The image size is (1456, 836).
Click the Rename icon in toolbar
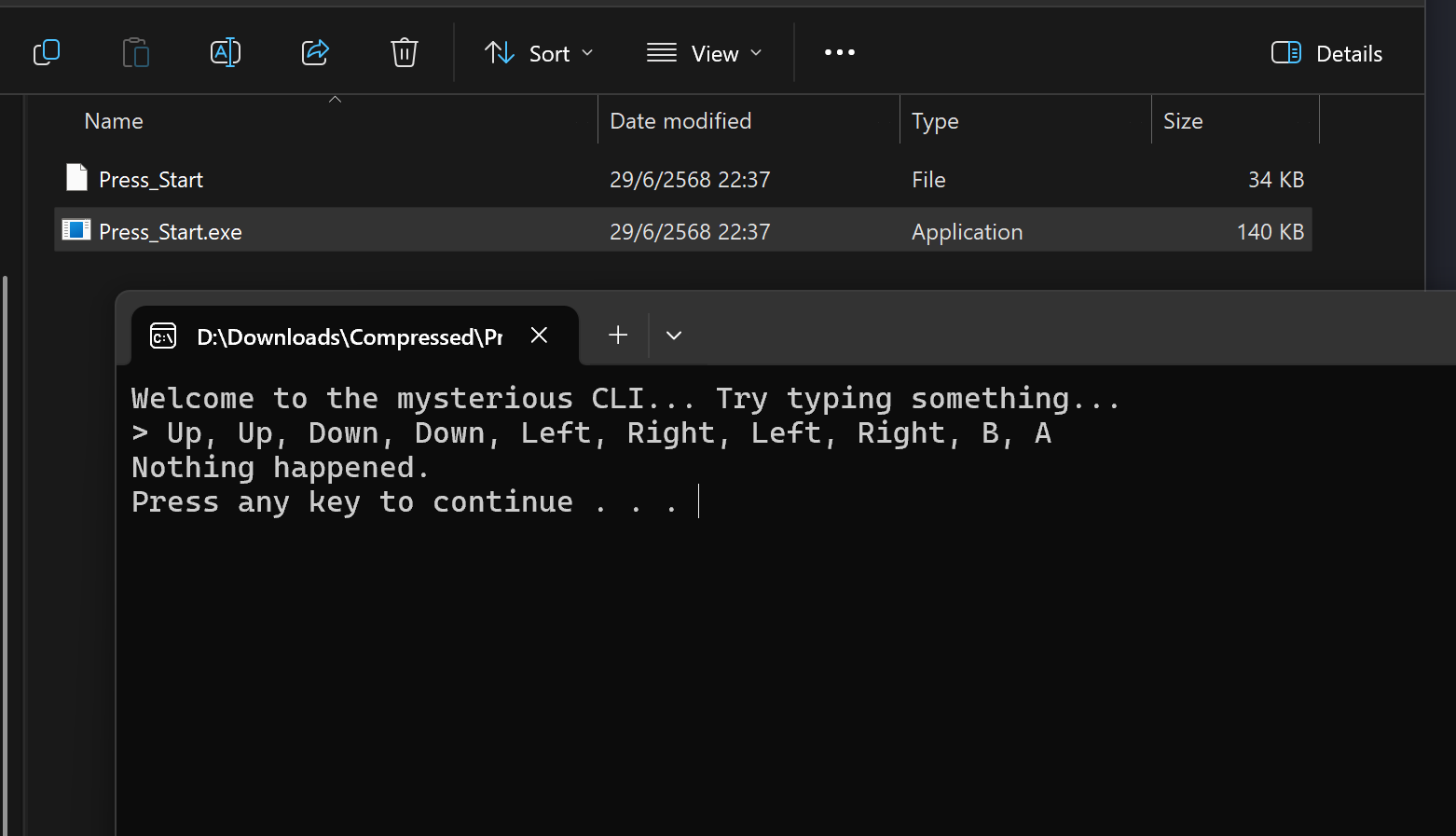tap(226, 52)
